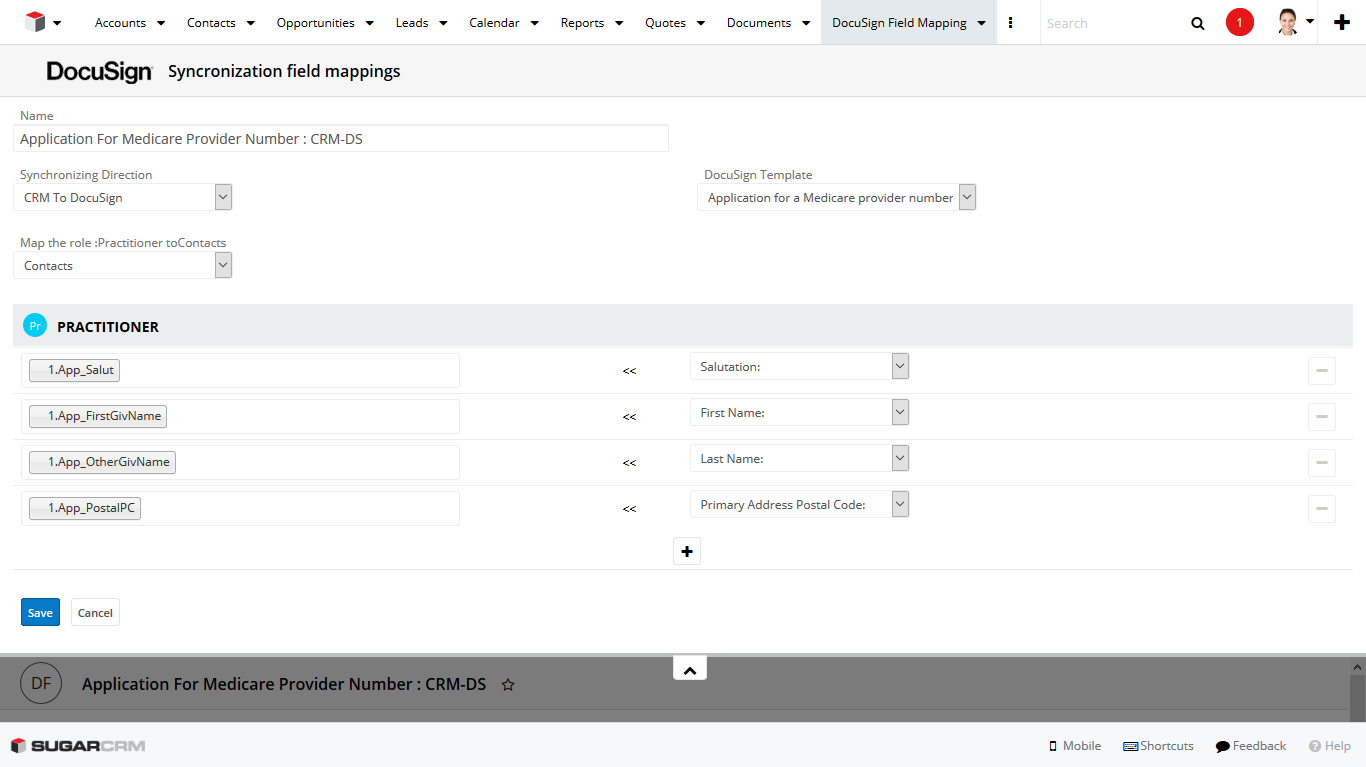Focus the global Search box
The image size is (1366, 767).
tap(1110, 23)
